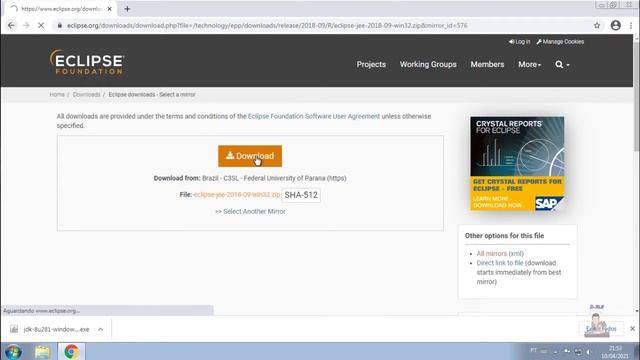Open Chrome three-dot menu
The width and height of the screenshot is (640, 360).
(x=631, y=25)
